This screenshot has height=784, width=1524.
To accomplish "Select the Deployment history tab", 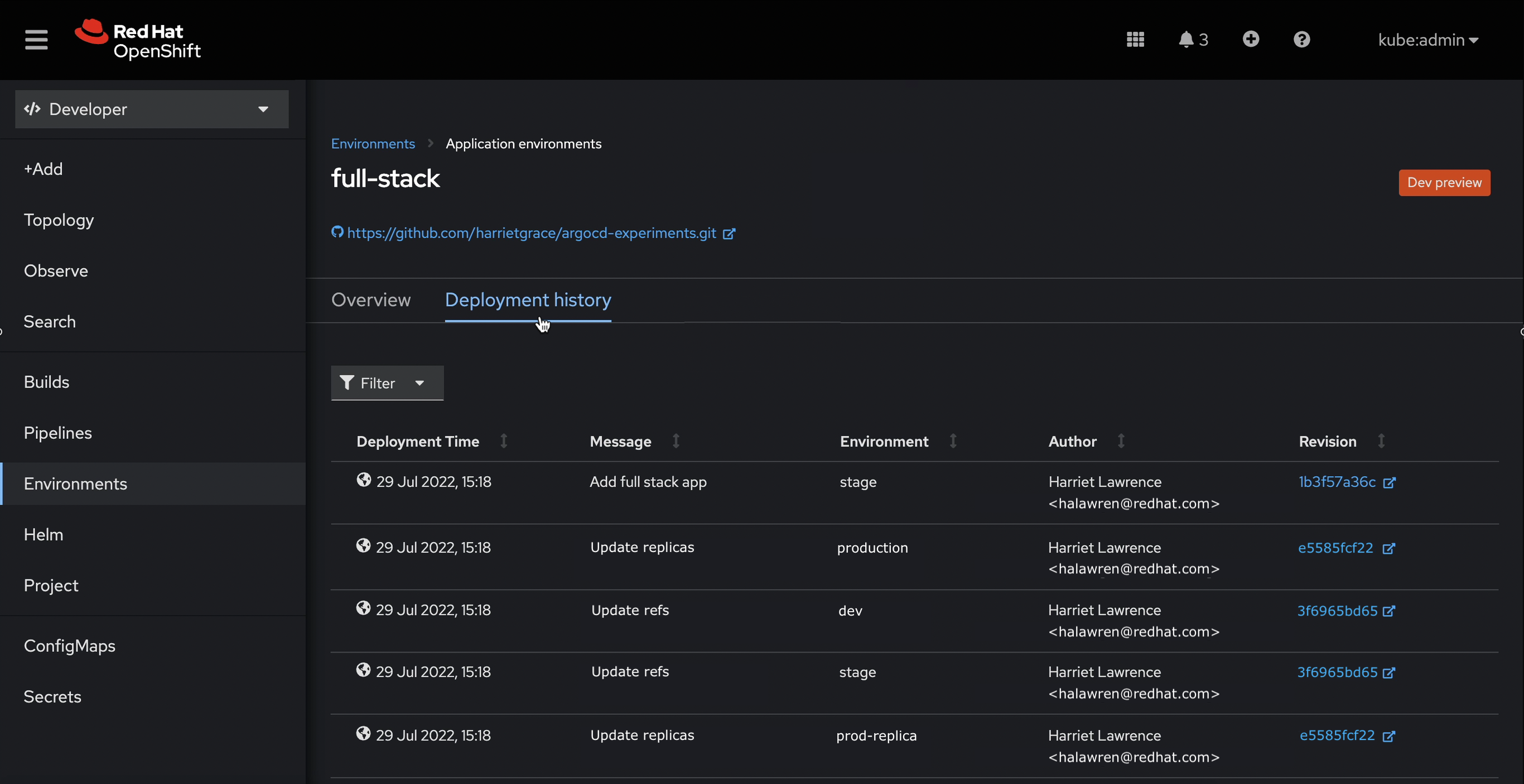I will (528, 300).
